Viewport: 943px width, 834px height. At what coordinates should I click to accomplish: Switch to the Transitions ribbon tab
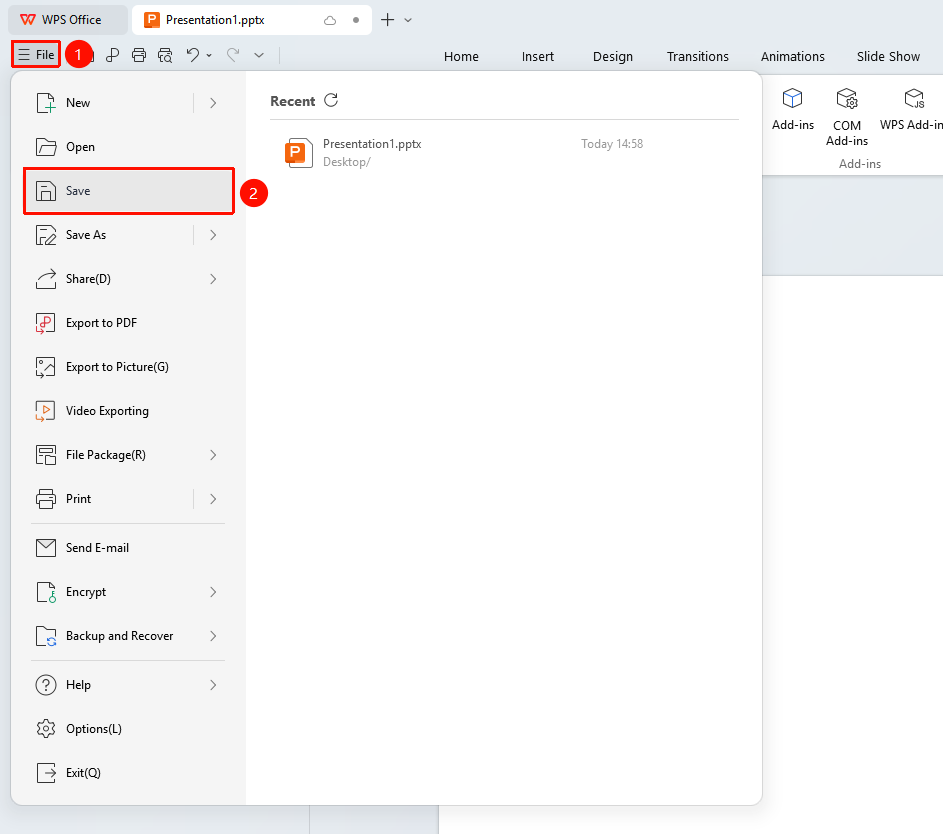click(x=698, y=57)
